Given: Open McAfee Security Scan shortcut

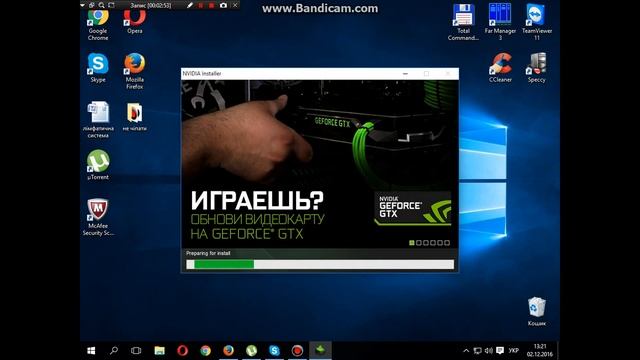Looking at the screenshot, I should tap(98, 217).
